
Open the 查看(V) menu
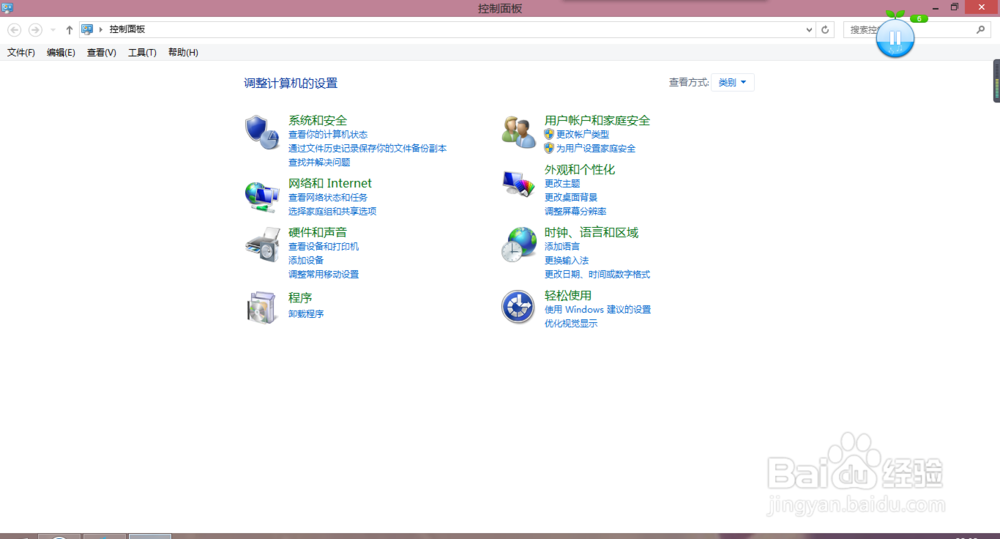pos(101,52)
